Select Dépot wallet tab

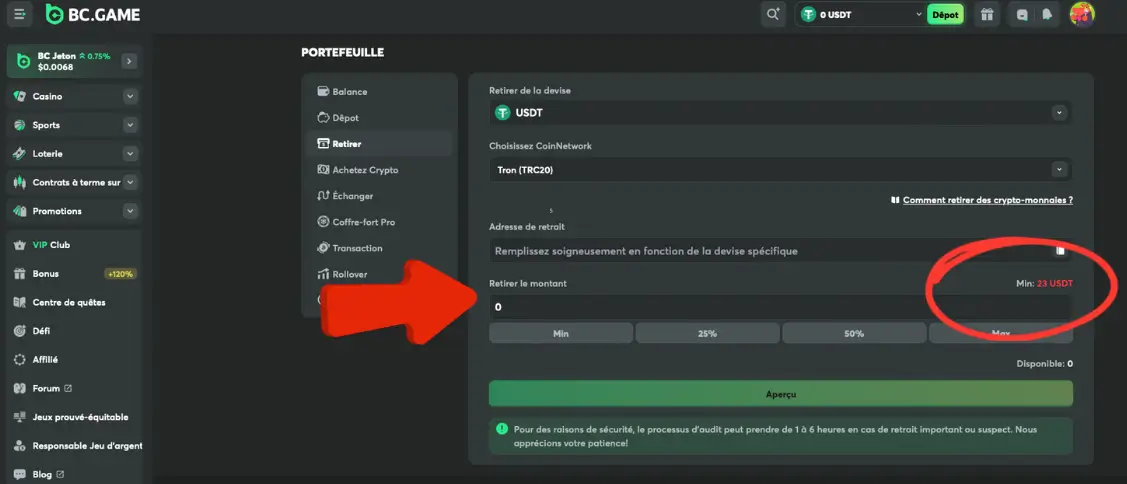(379, 118)
